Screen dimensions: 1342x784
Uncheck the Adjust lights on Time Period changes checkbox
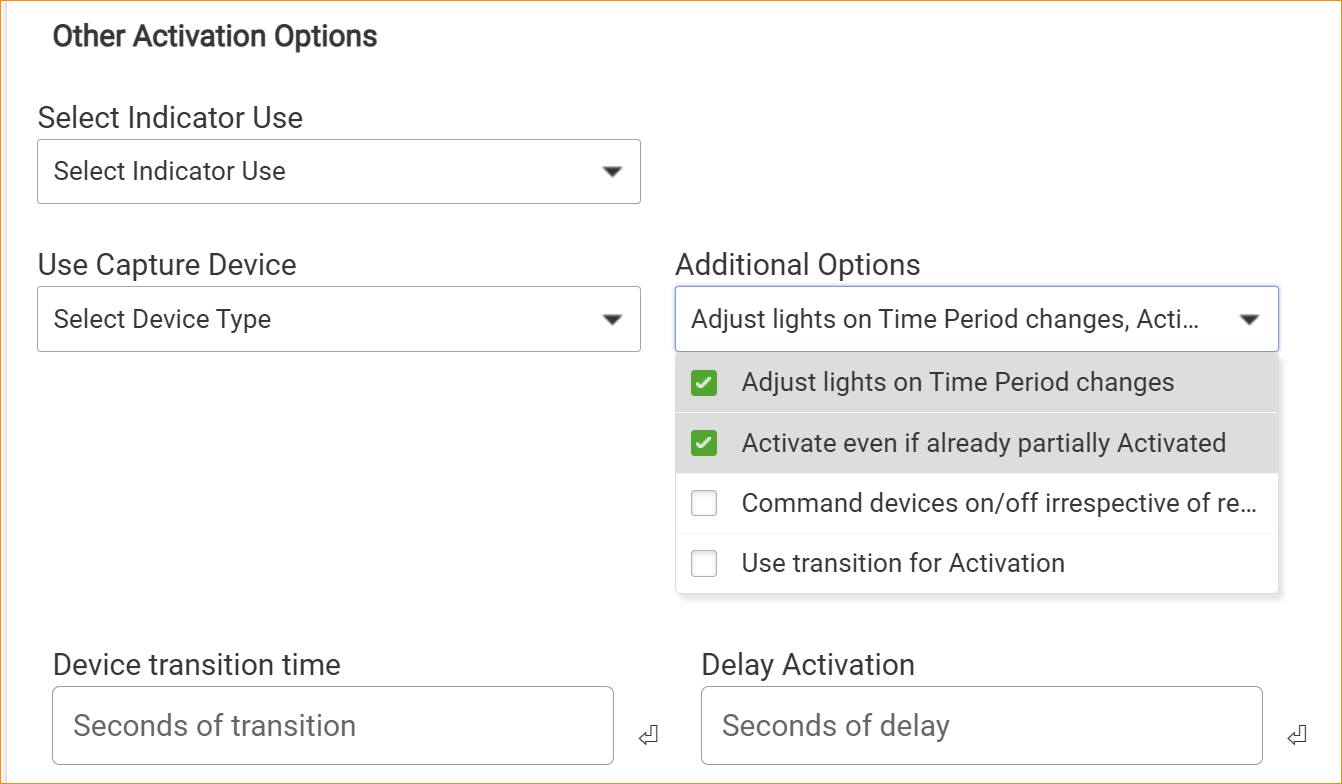click(x=704, y=383)
